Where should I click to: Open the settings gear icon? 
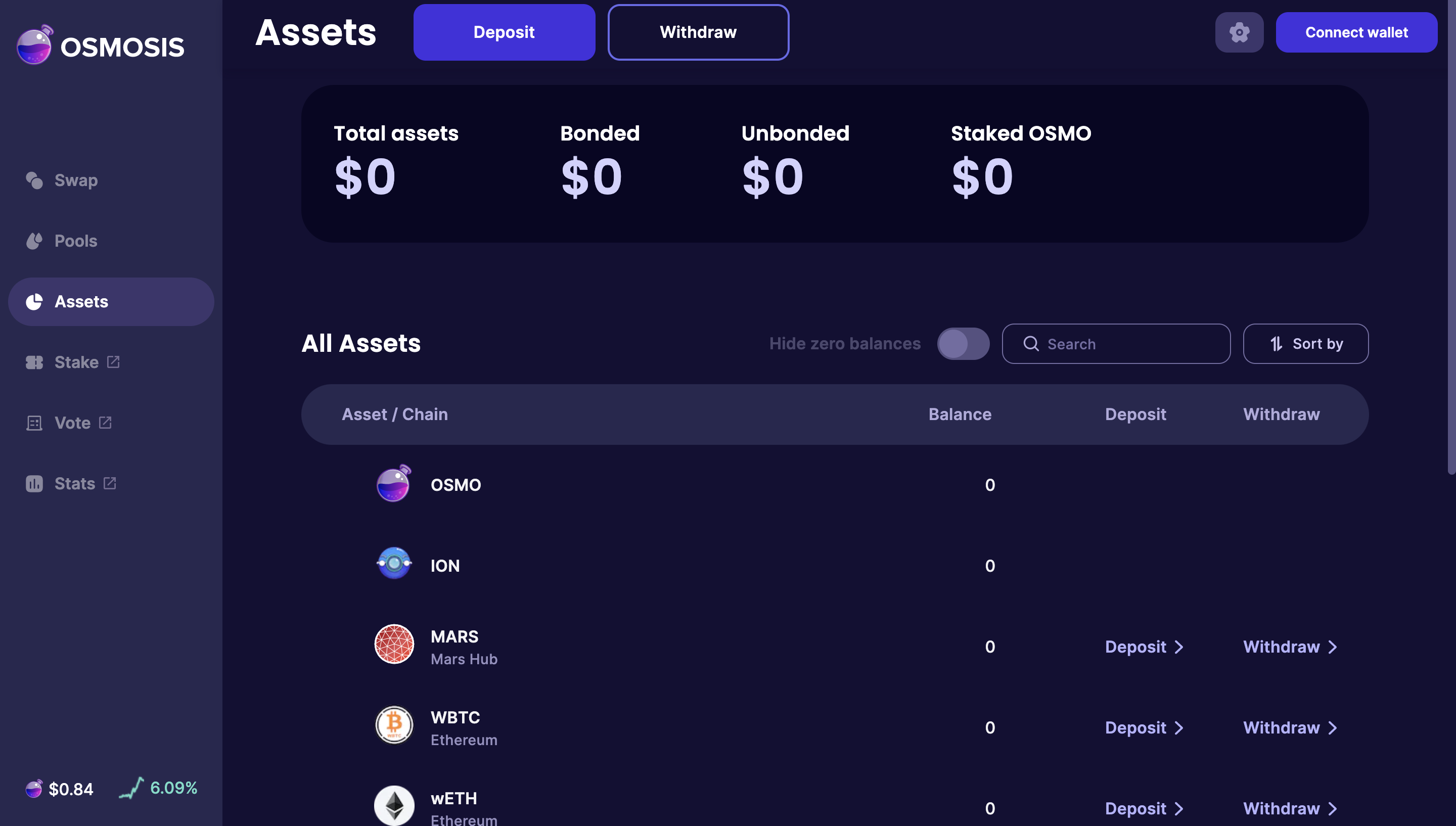click(1239, 32)
